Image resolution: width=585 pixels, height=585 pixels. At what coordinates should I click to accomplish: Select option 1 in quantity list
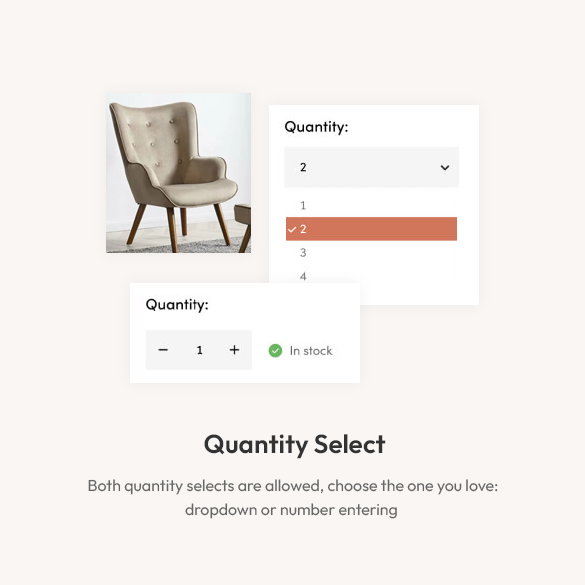[x=371, y=205]
